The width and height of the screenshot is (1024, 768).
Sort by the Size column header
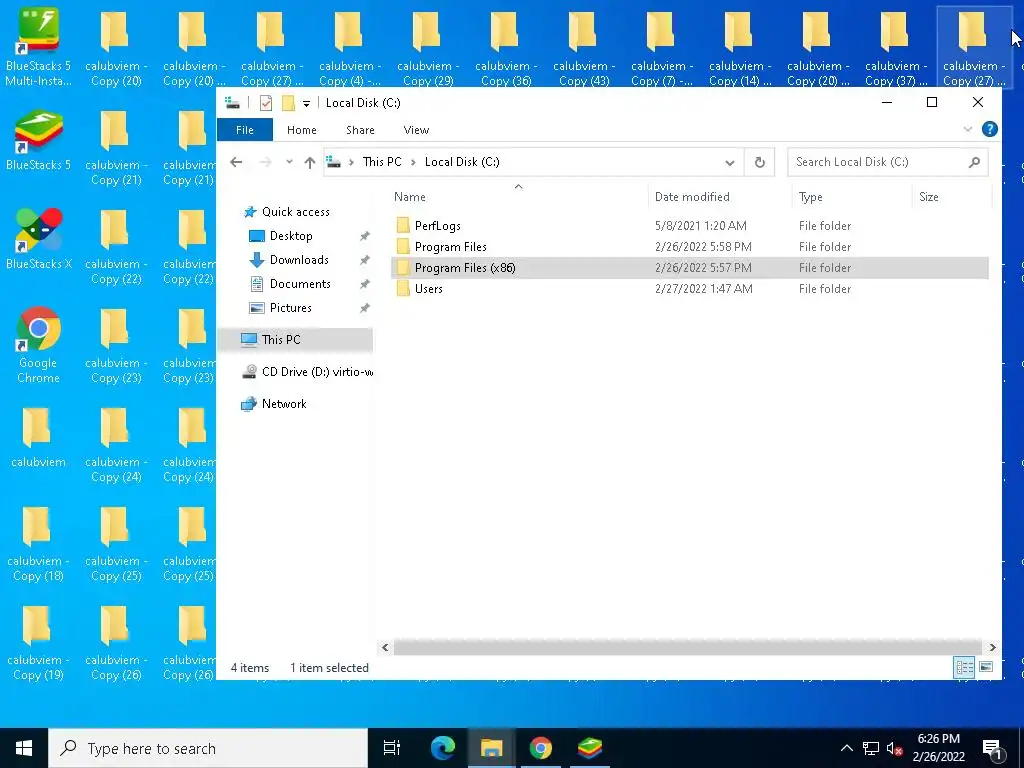[x=952, y=197]
